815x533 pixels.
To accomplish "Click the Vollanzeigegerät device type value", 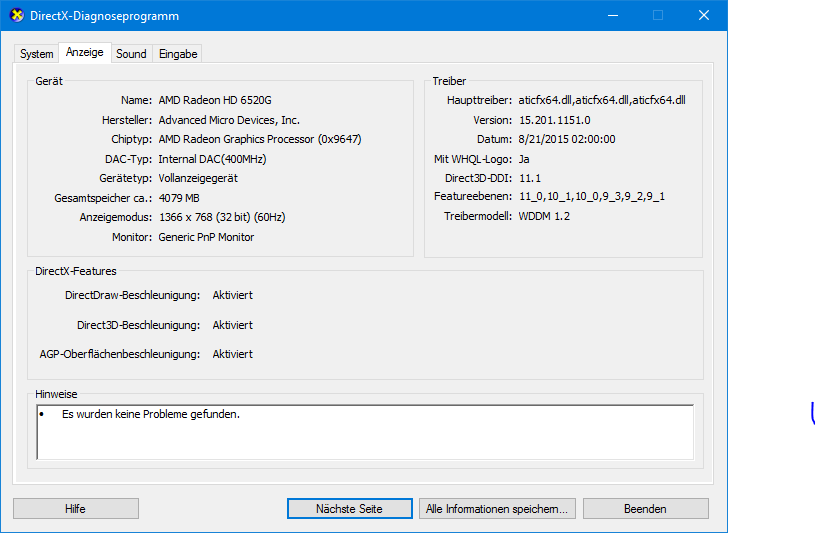I will click(198, 178).
